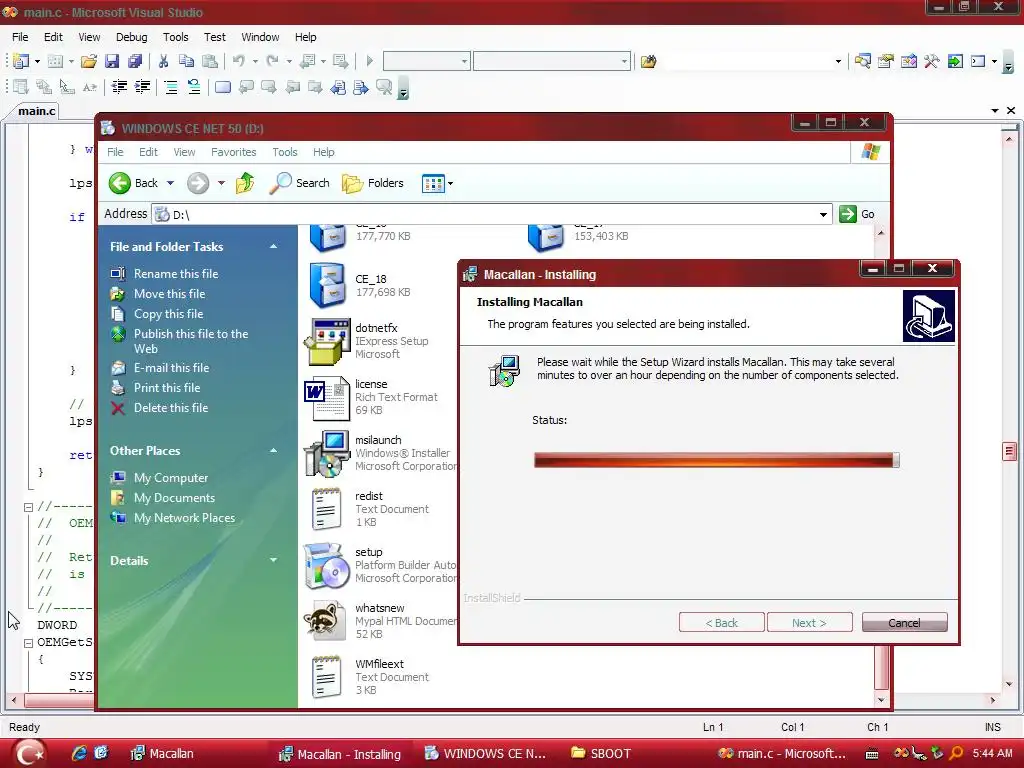
Task: Click the Open File icon in Visual Studio toolbar
Action: (x=89, y=61)
